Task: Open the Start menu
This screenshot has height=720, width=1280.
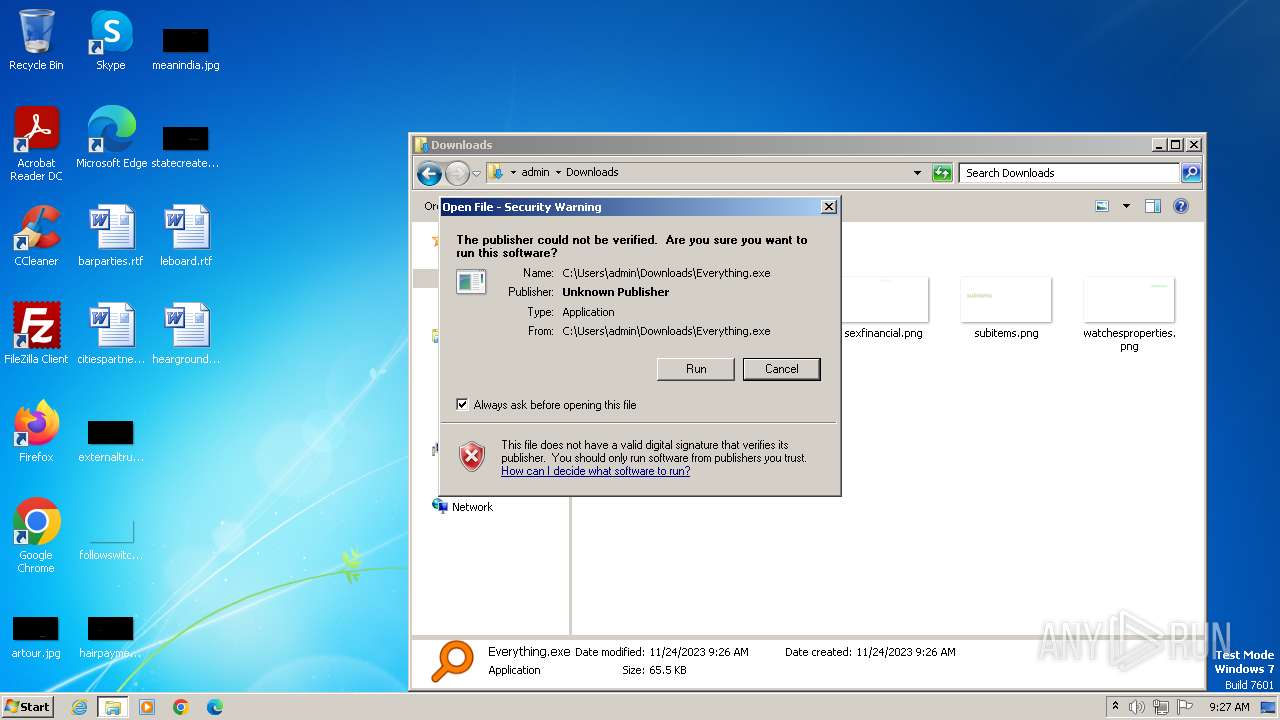Action: point(27,707)
